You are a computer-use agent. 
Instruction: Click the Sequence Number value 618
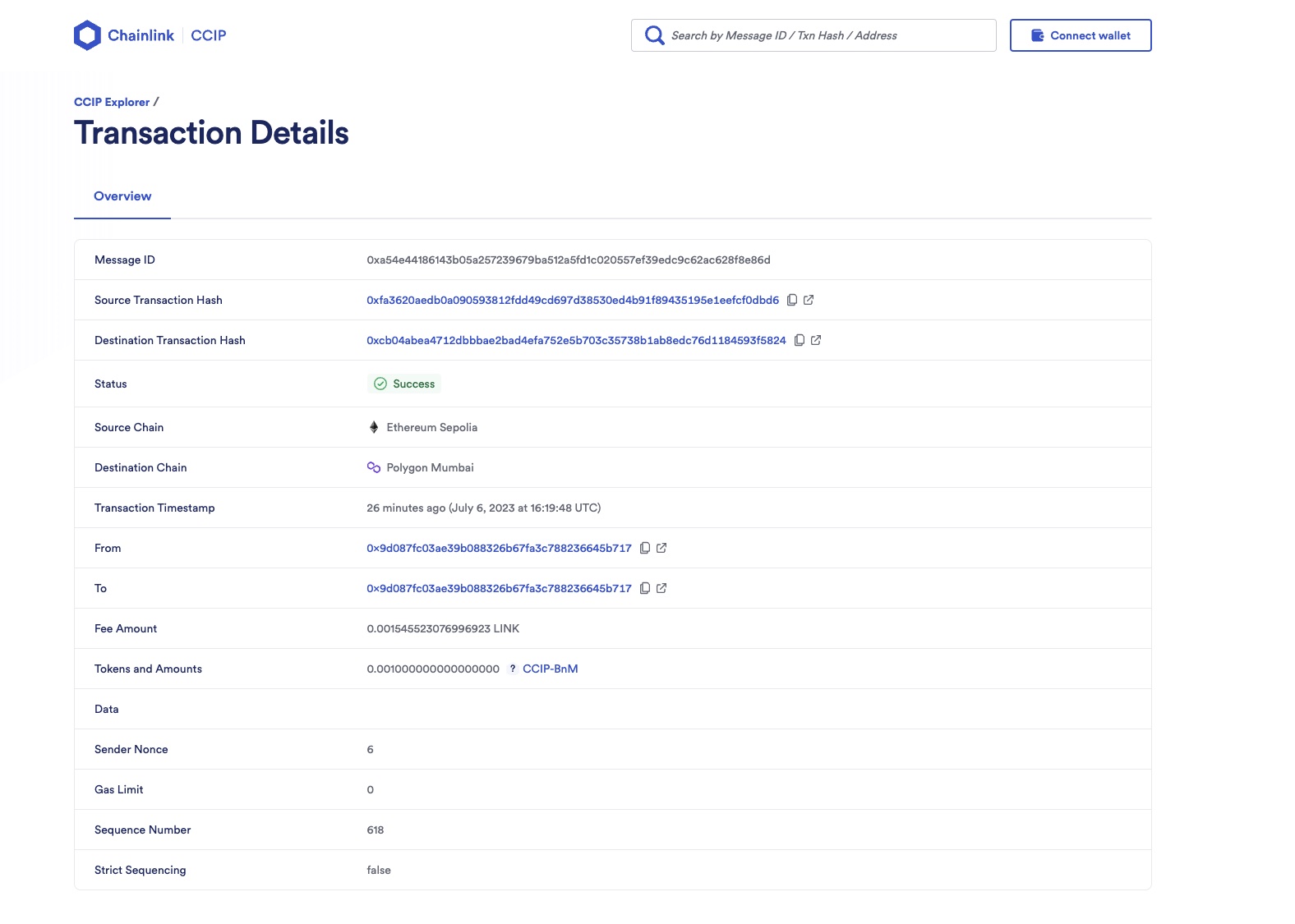coord(376,830)
